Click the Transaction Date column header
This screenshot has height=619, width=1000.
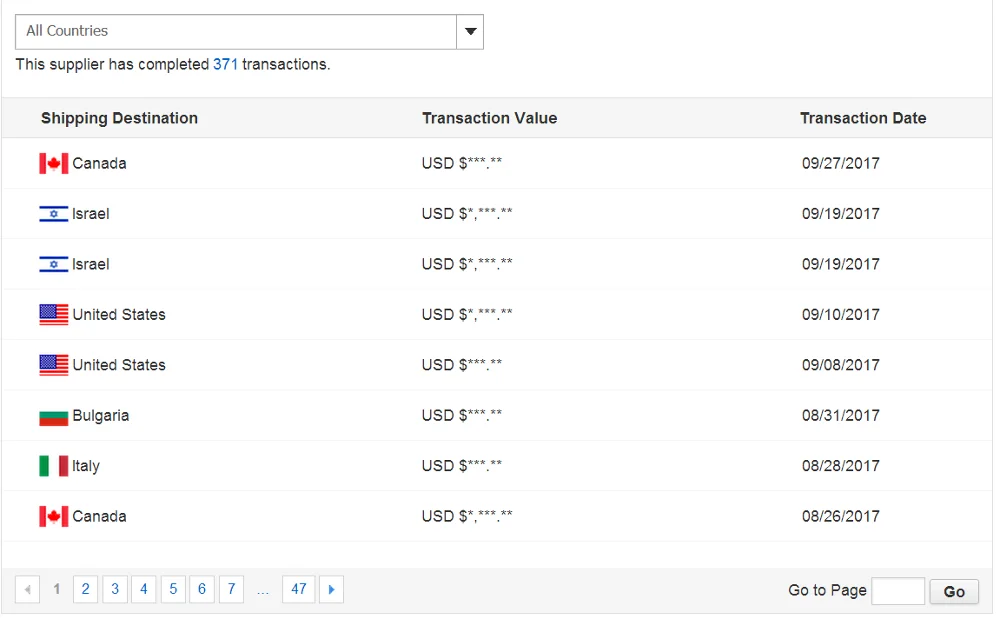pos(863,119)
